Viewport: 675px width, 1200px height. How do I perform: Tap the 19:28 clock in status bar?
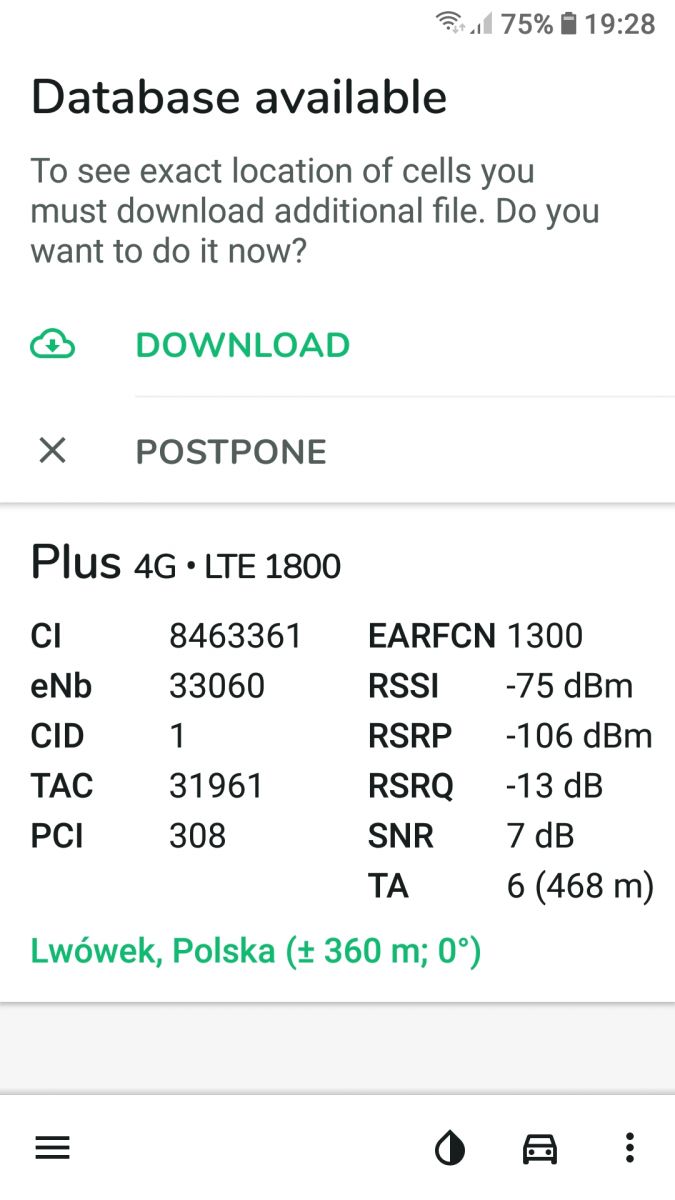click(622, 22)
